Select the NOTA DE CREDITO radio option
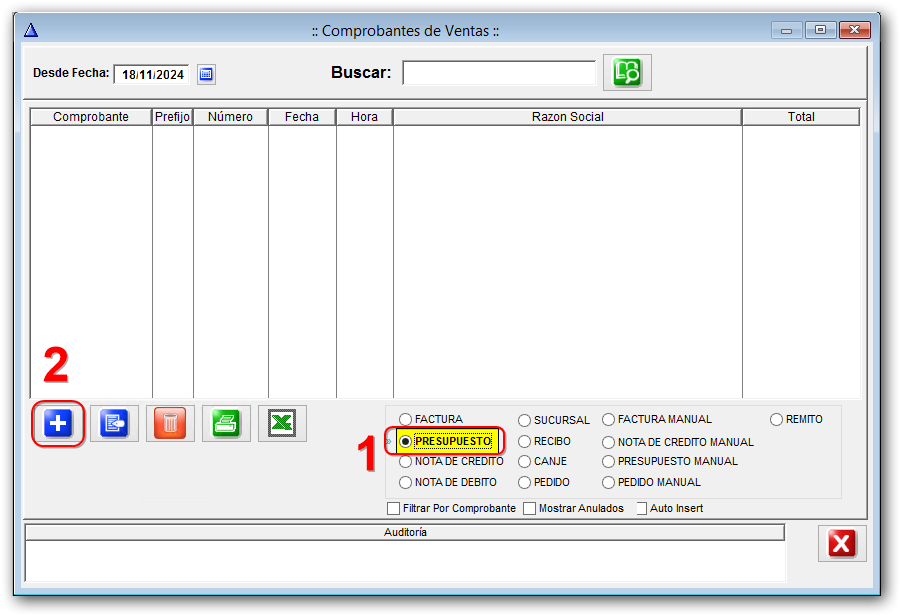This screenshot has width=901, height=616. click(x=406, y=462)
